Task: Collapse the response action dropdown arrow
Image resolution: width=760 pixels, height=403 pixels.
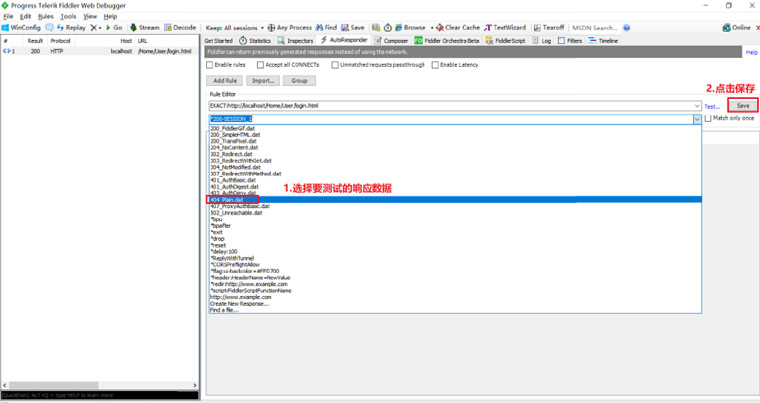Action: [697, 119]
